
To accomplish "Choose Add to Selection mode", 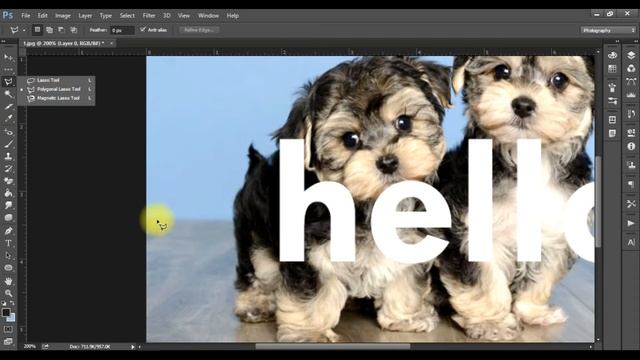I will (49, 30).
